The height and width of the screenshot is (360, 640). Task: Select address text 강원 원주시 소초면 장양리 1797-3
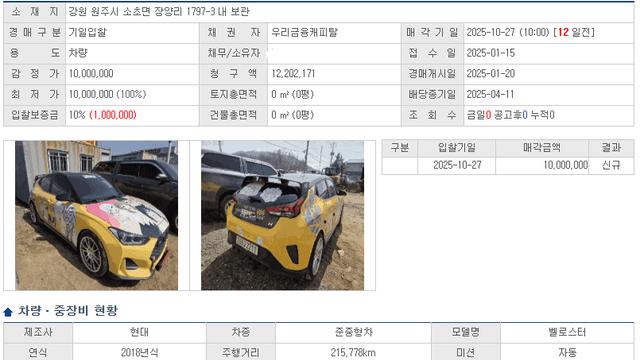(x=142, y=11)
